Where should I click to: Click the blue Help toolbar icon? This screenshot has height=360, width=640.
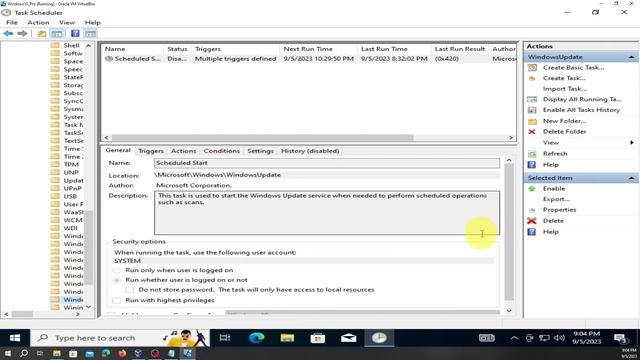pos(75,33)
